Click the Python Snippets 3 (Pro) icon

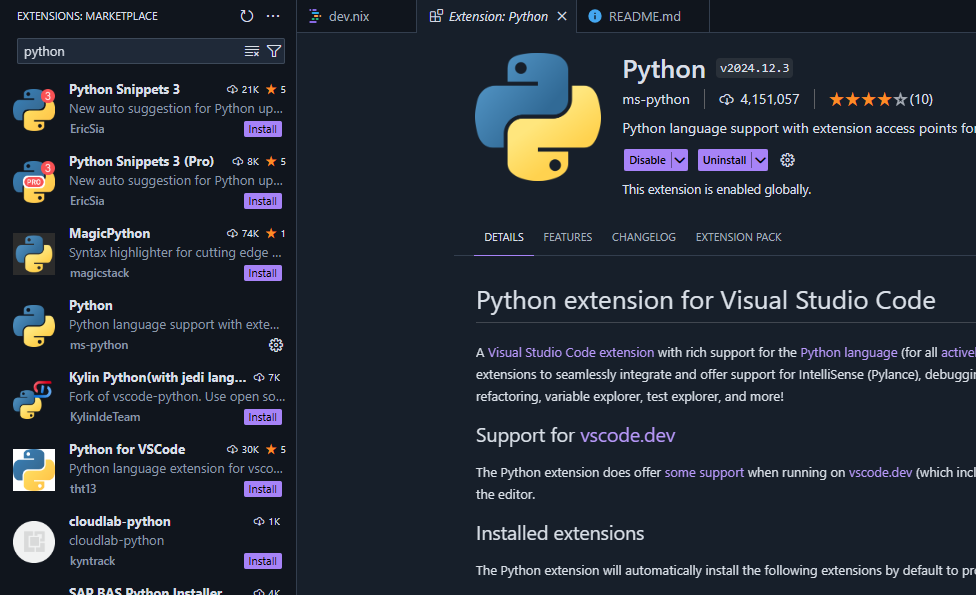(34, 182)
